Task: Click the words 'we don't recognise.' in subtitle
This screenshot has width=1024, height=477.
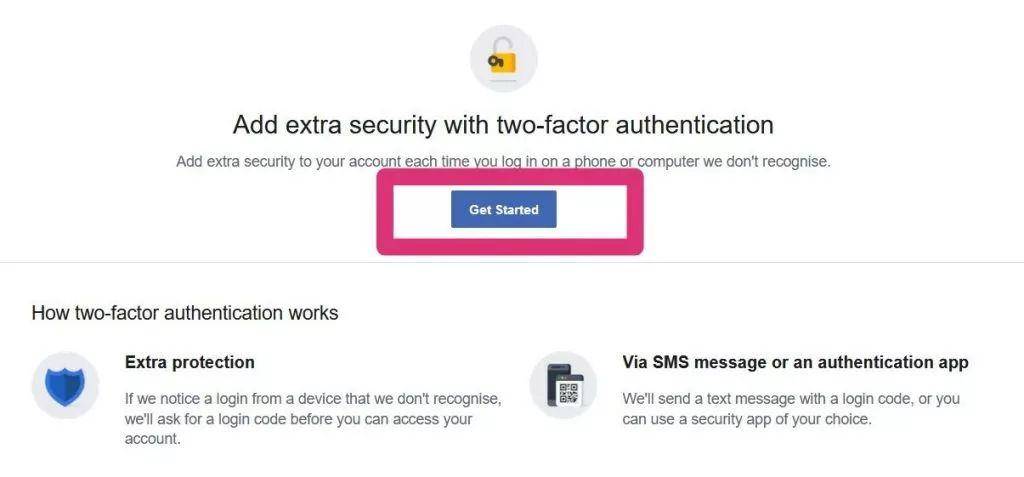Action: click(766, 161)
